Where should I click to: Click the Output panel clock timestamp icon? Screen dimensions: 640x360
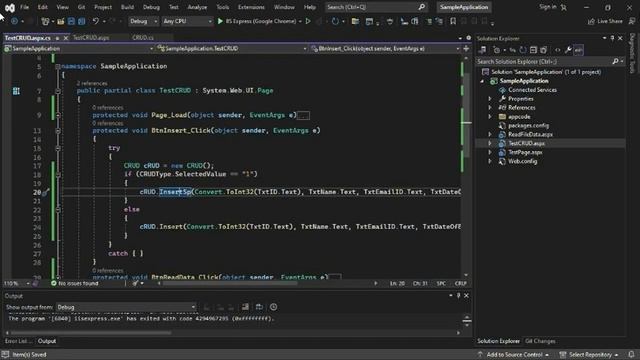[273, 307]
